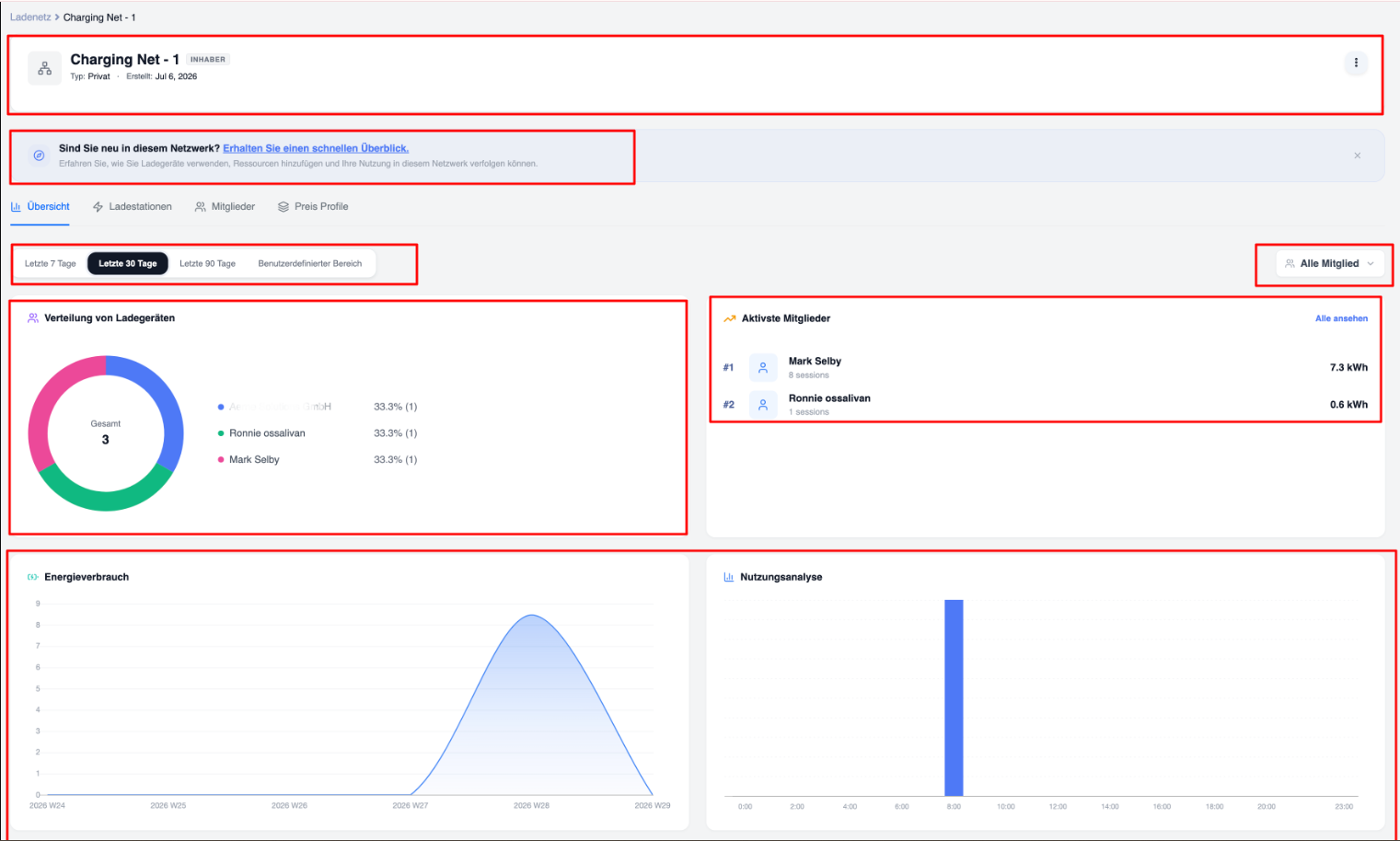Image resolution: width=1400 pixels, height=841 pixels.
Task: Switch to the Ladestationen tab
Action: [x=133, y=206]
